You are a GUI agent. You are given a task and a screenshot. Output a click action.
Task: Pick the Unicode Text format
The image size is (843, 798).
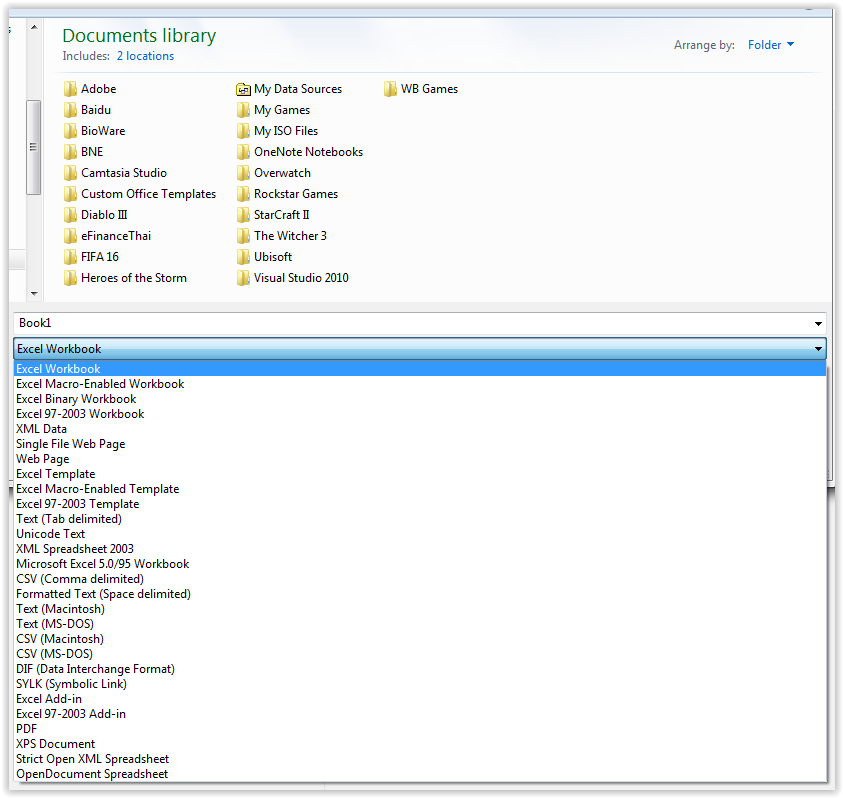[419, 534]
